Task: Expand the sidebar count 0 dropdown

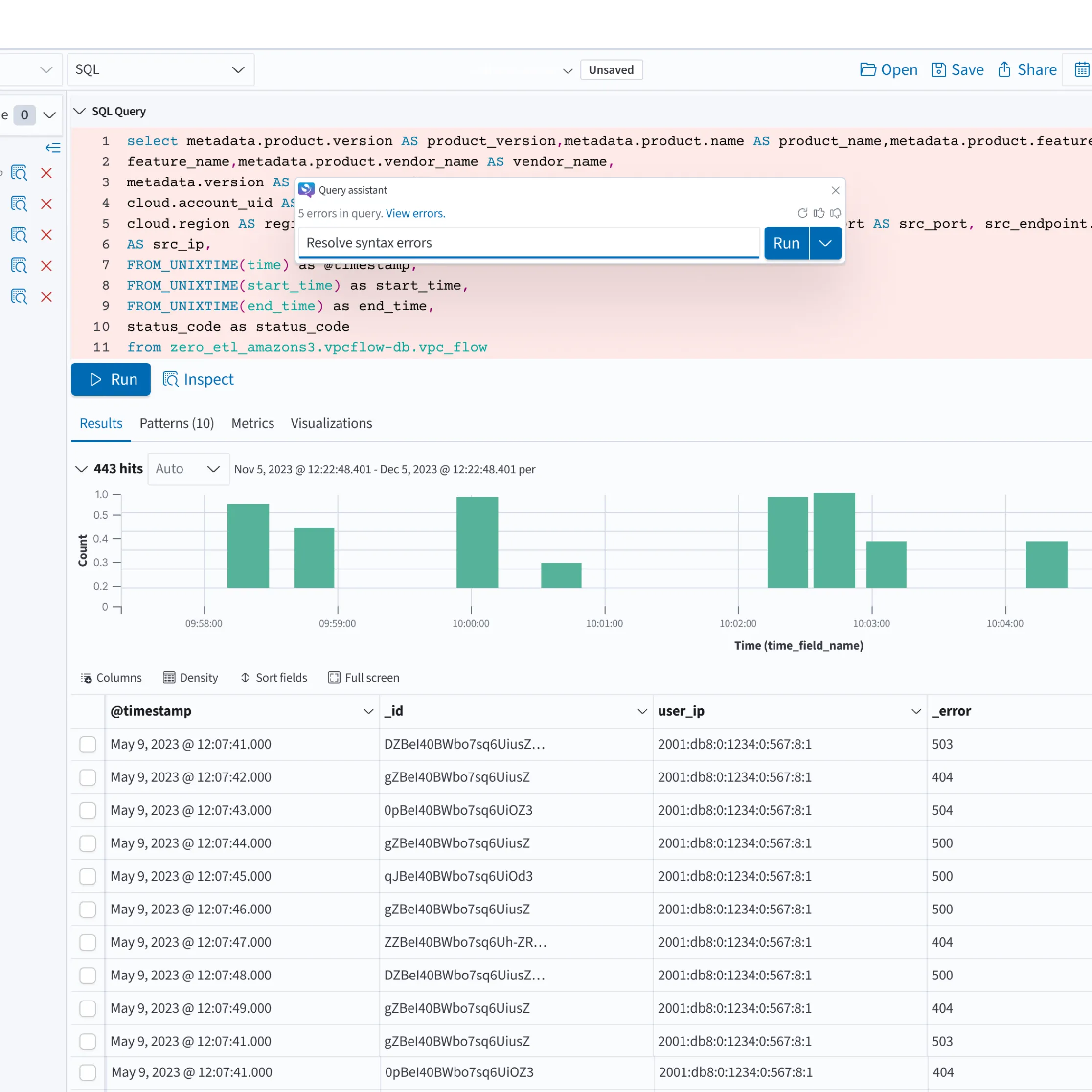Action: pos(50,115)
